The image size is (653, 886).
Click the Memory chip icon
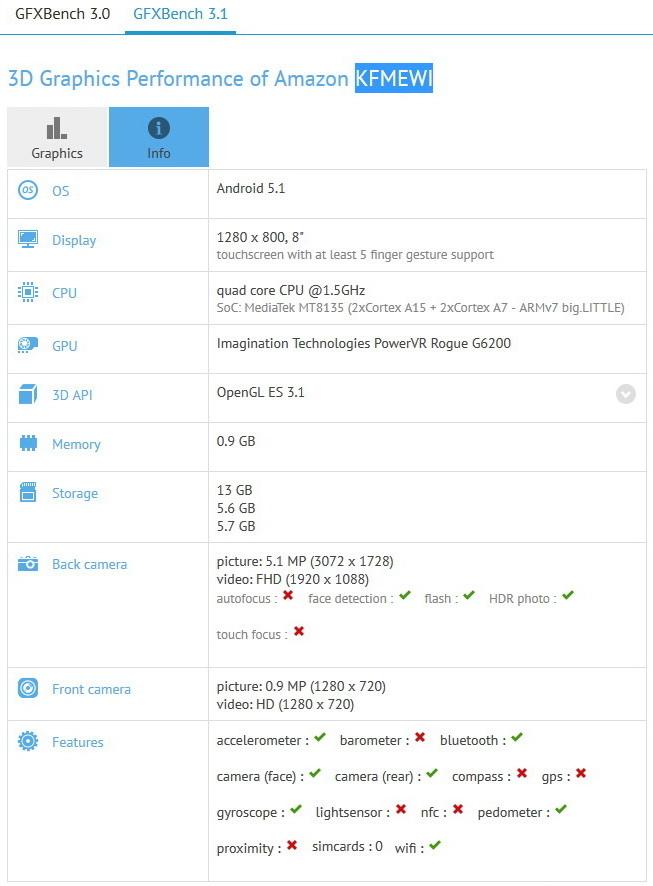click(x=28, y=443)
